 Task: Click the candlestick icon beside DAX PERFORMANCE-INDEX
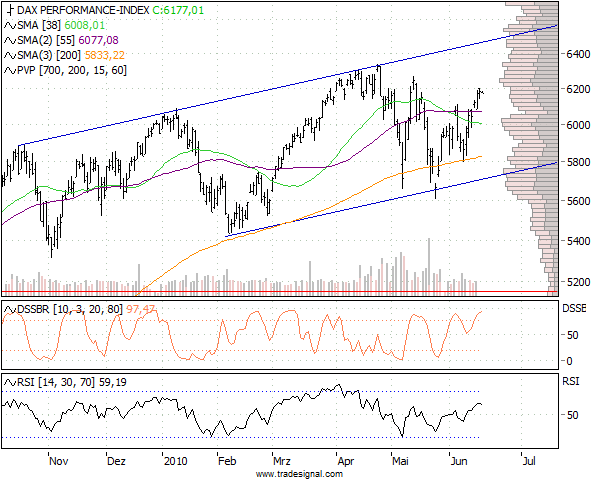click(10, 8)
